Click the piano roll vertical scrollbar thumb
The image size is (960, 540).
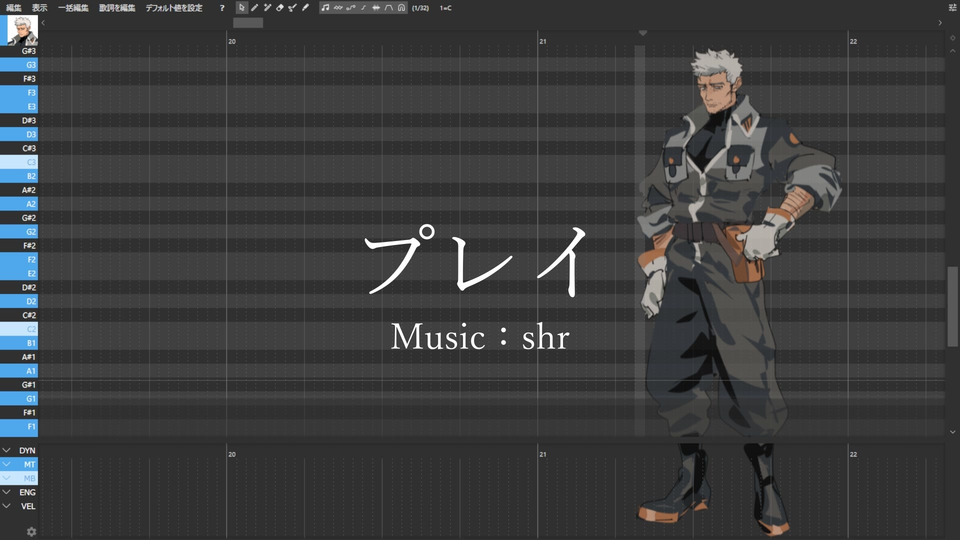(x=952, y=306)
